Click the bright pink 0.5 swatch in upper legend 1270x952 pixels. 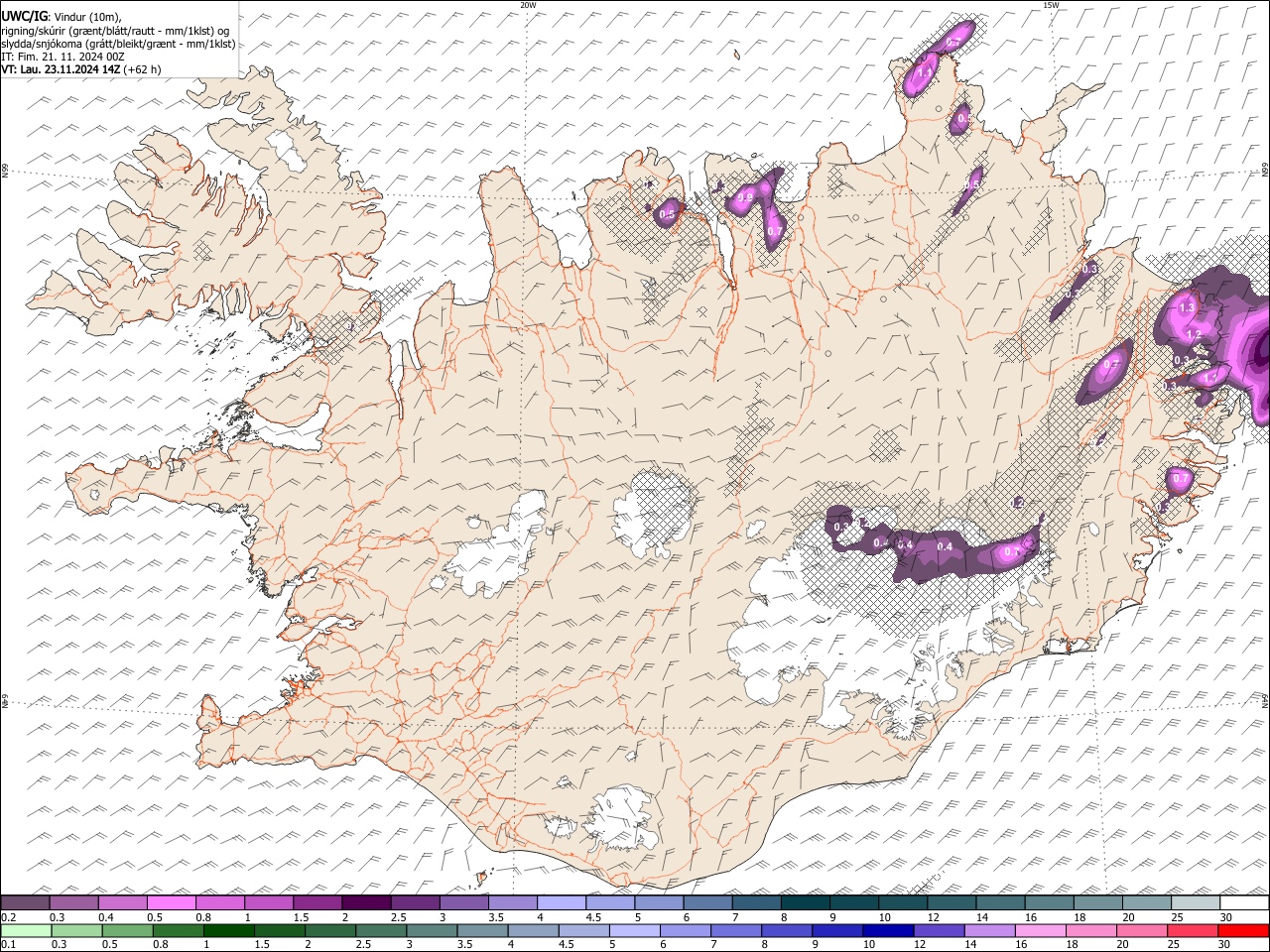click(171, 903)
